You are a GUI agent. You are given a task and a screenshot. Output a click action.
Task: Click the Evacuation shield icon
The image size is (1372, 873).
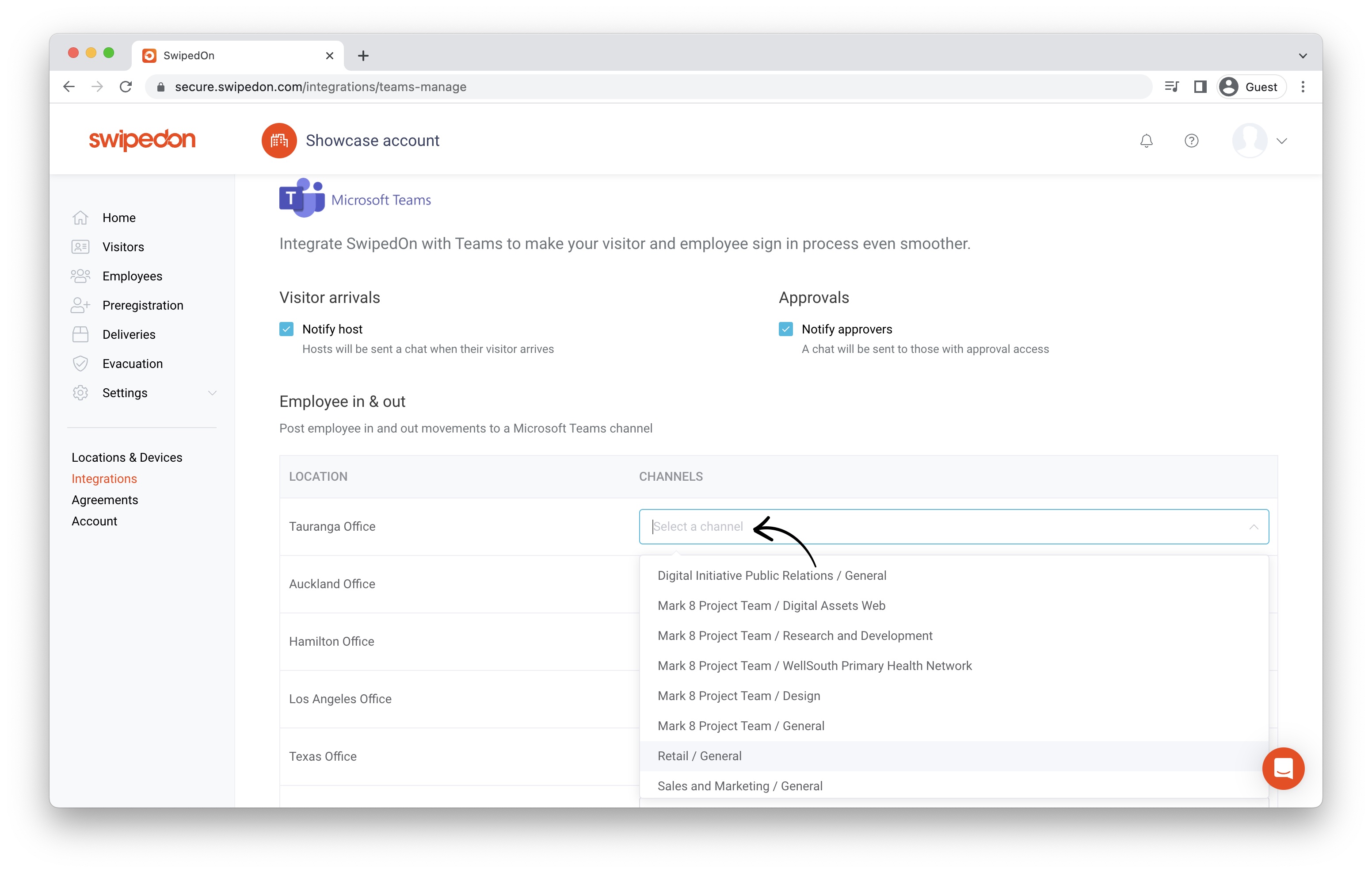click(x=80, y=363)
